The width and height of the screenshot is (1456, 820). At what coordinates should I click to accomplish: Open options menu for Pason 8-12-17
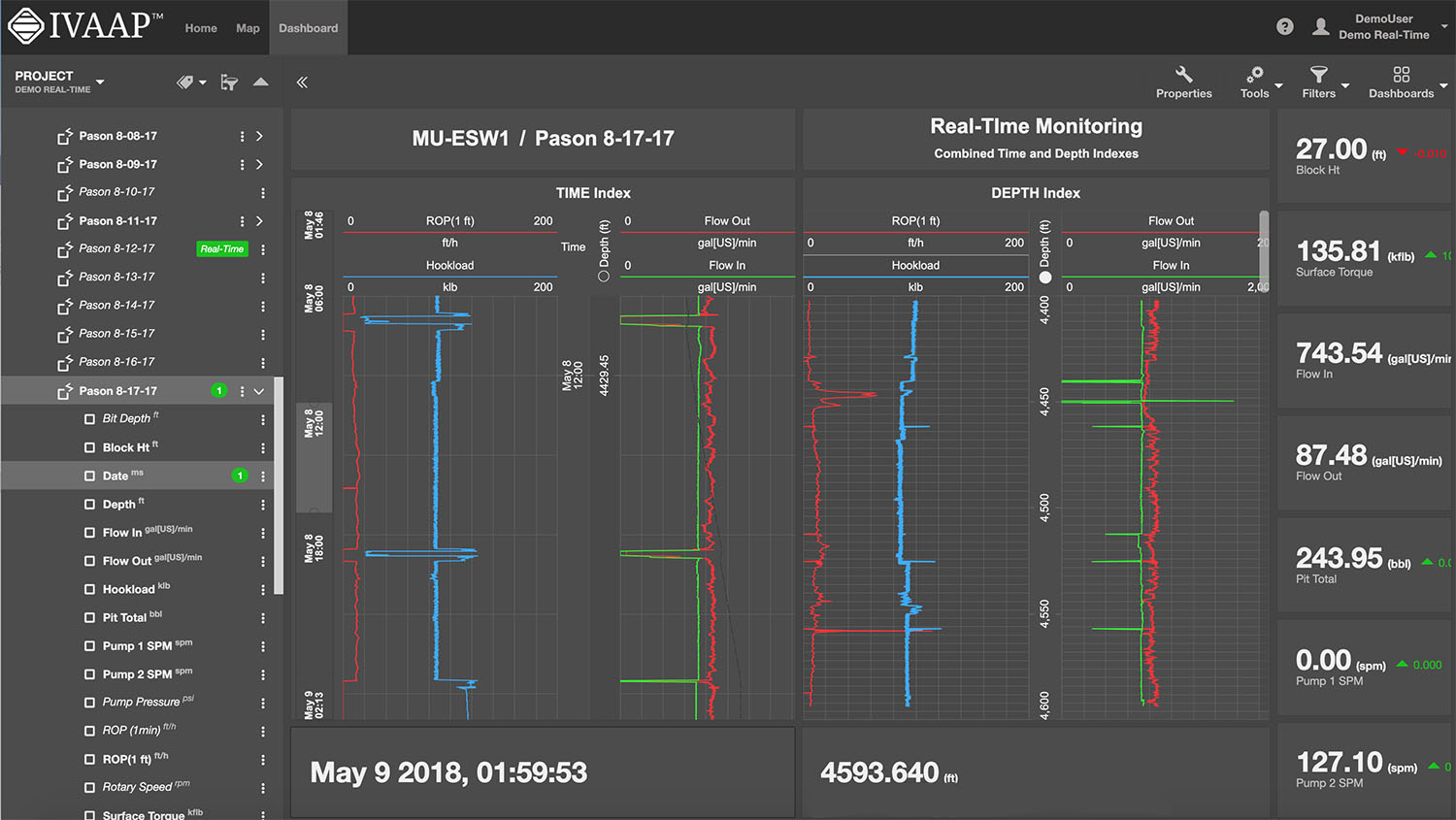tap(263, 249)
